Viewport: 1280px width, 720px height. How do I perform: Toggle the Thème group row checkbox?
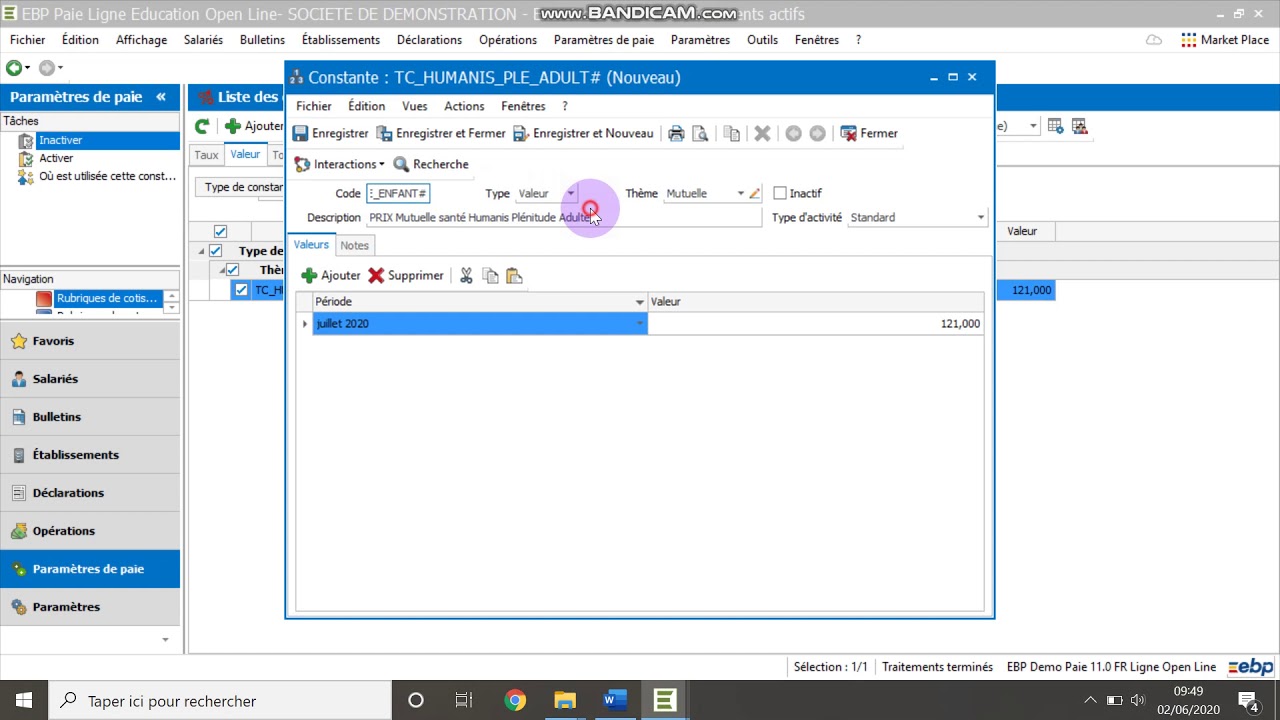pyautogui.click(x=233, y=270)
